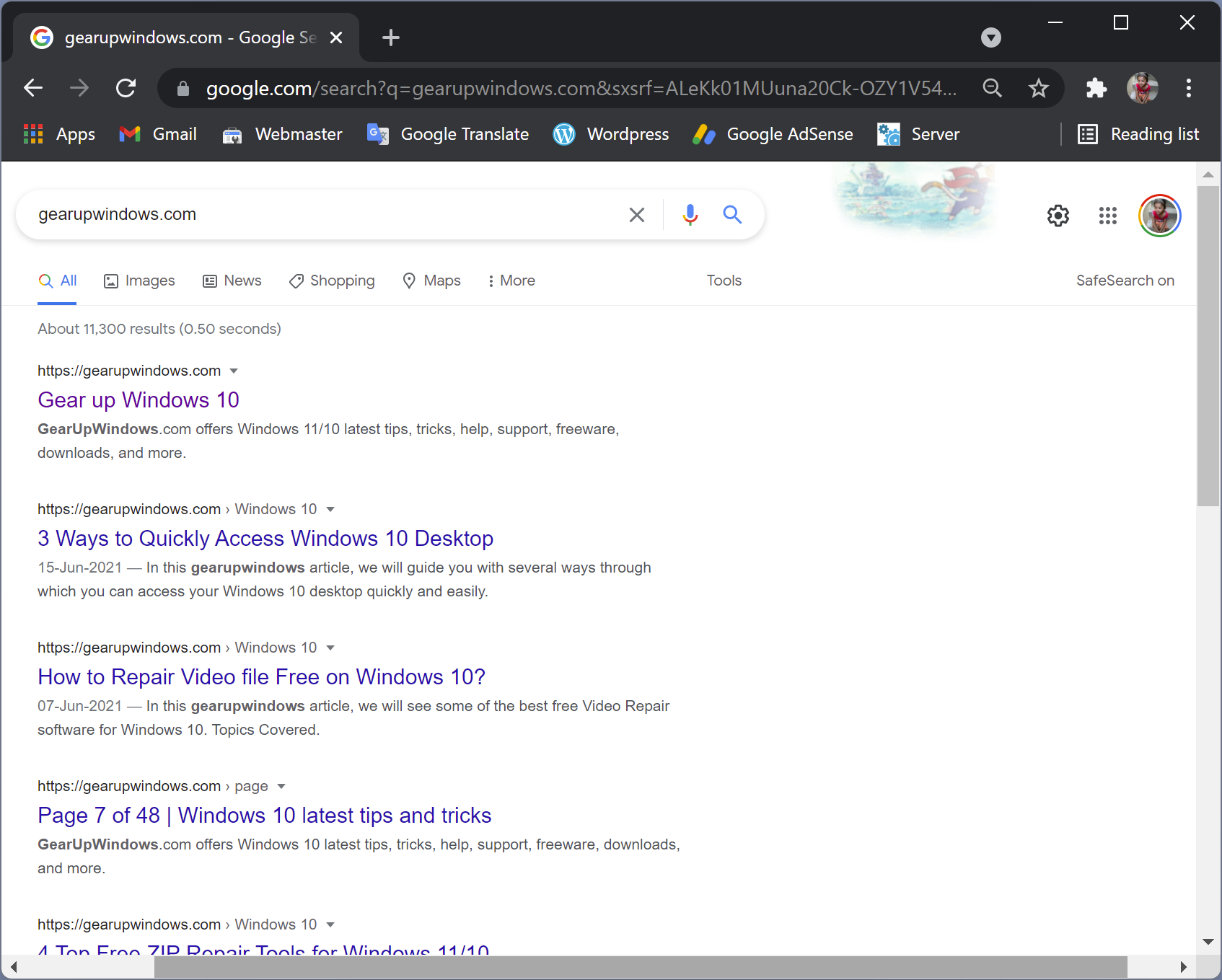This screenshot has height=980, width=1222.
Task: Click first result URL https://gearupwindows.com
Action: pos(129,371)
